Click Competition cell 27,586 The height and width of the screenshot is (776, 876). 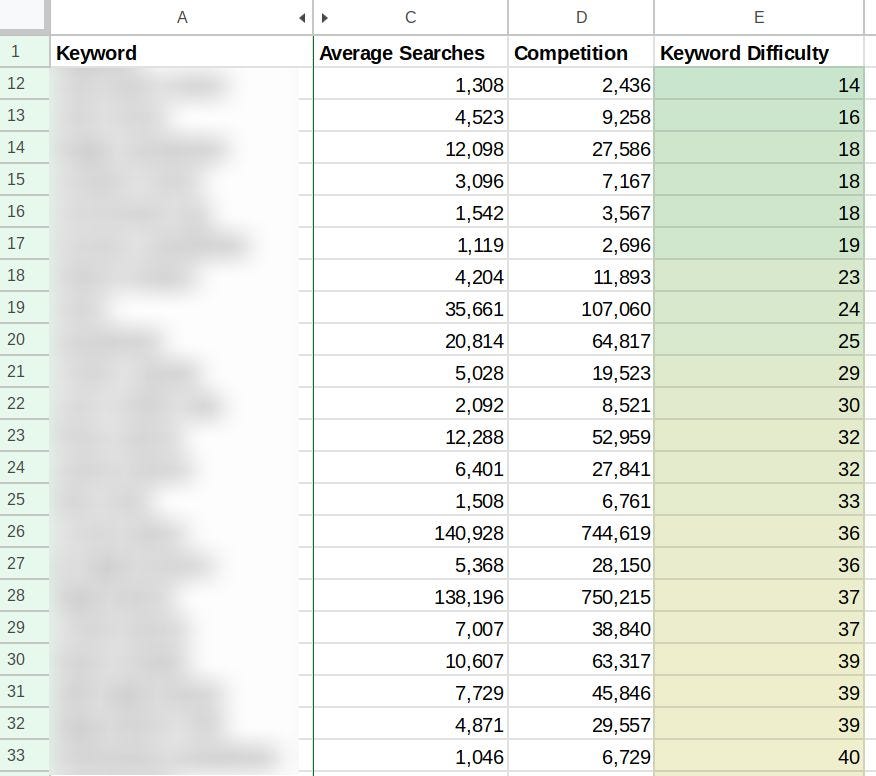point(581,148)
